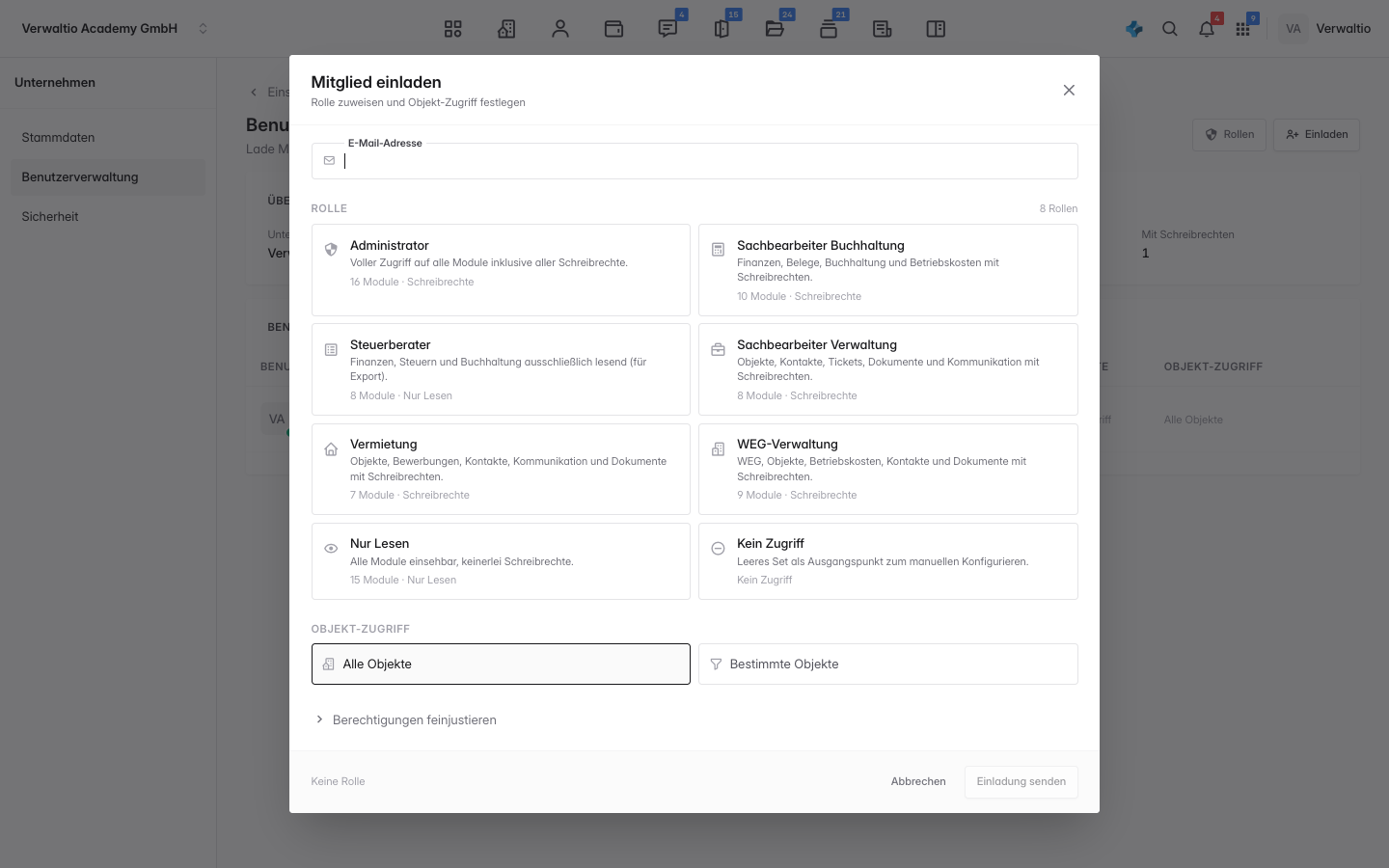Open the wallet icon in the top navigation

(613, 29)
